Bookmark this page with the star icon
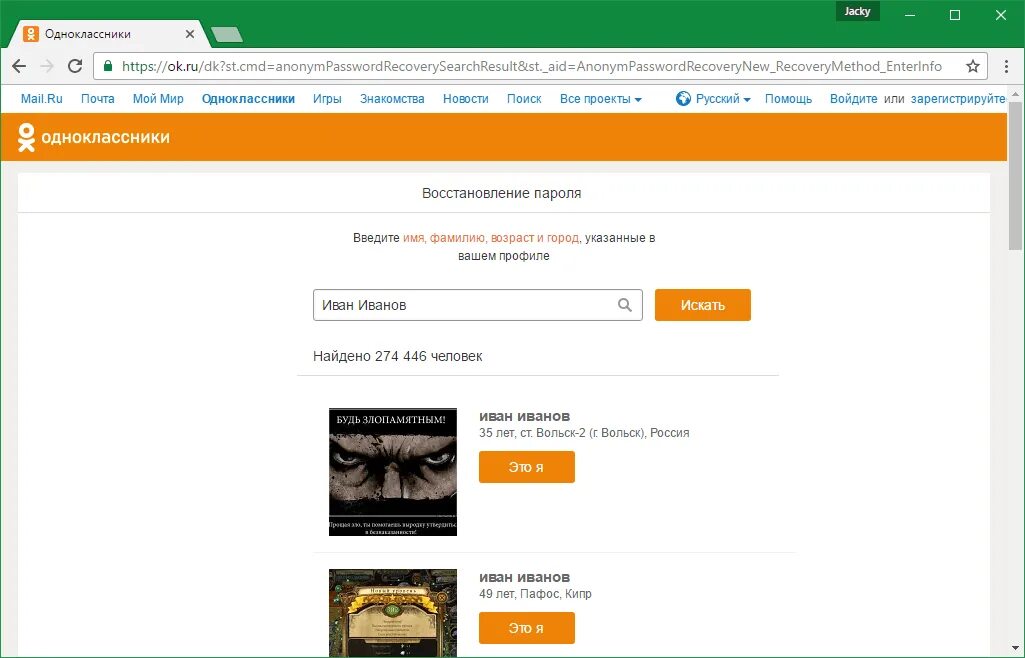 pos(973,66)
